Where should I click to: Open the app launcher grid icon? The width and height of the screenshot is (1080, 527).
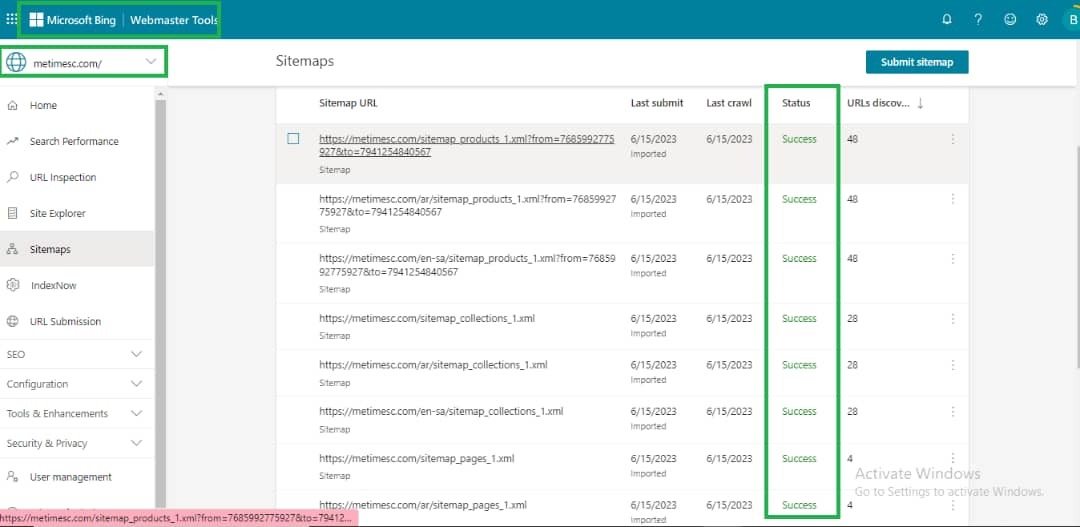tap(12, 19)
